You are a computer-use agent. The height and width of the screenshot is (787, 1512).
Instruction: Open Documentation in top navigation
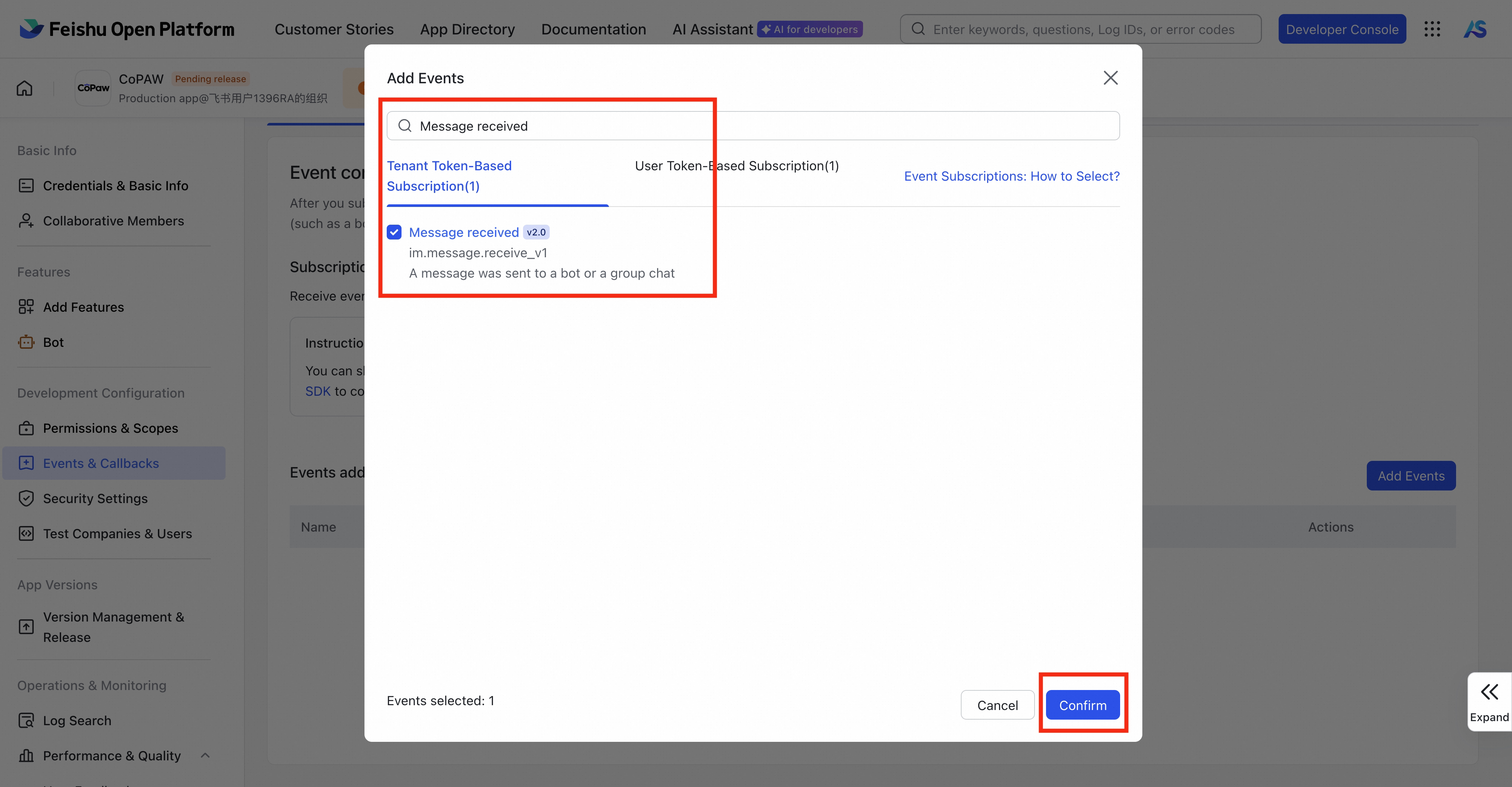(593, 29)
